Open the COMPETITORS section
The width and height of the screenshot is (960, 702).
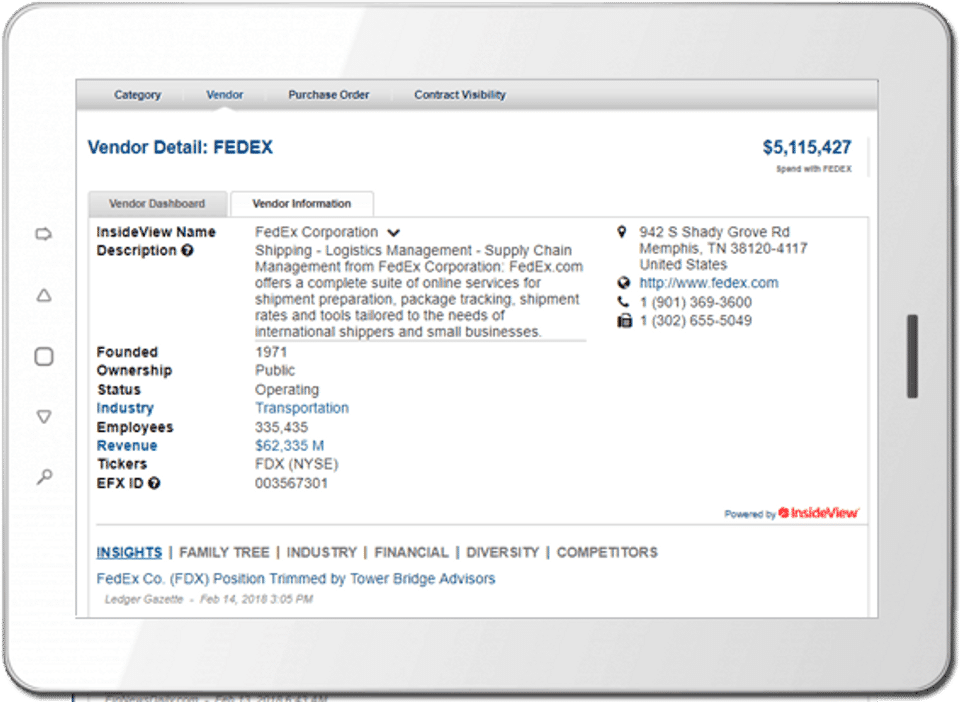607,552
